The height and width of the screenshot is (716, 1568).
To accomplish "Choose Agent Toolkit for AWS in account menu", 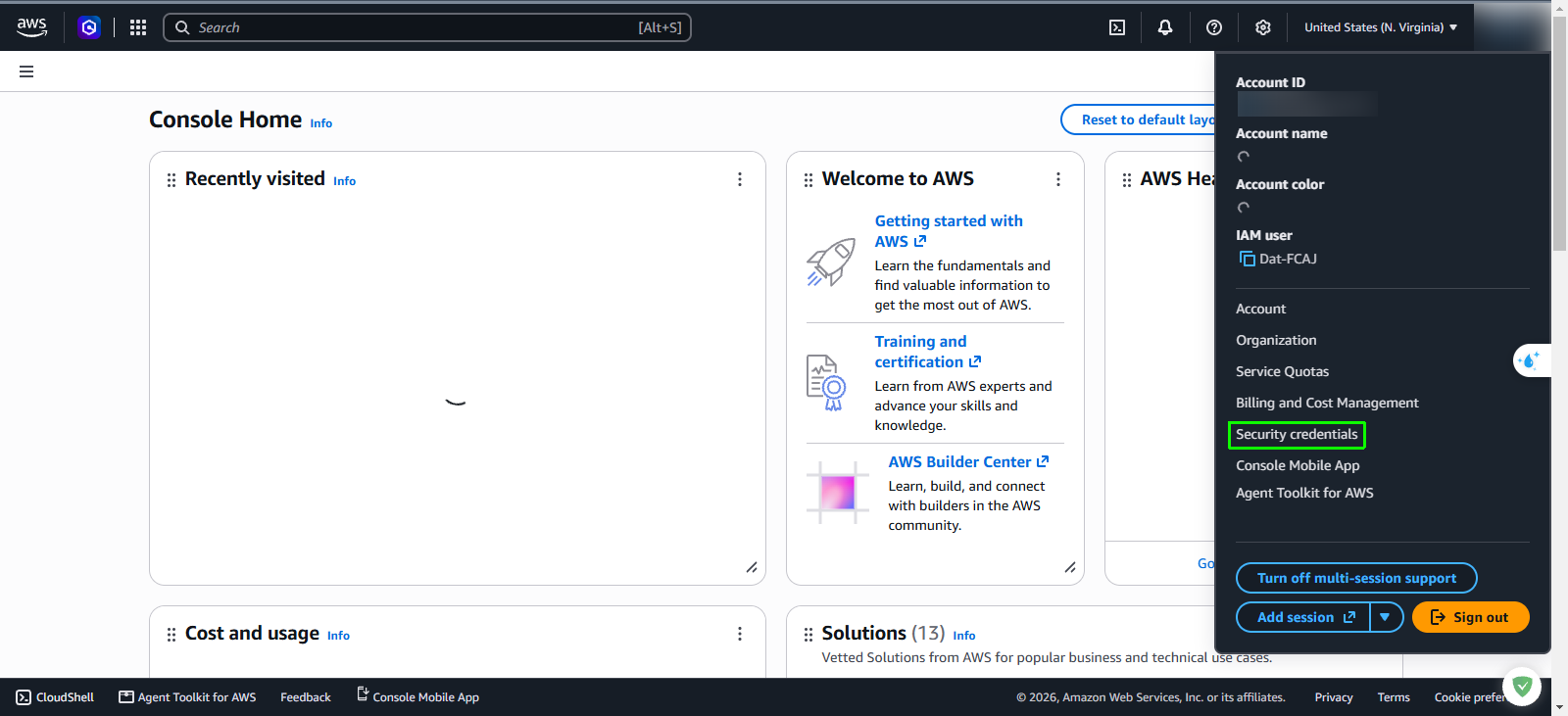I will (x=1304, y=493).
